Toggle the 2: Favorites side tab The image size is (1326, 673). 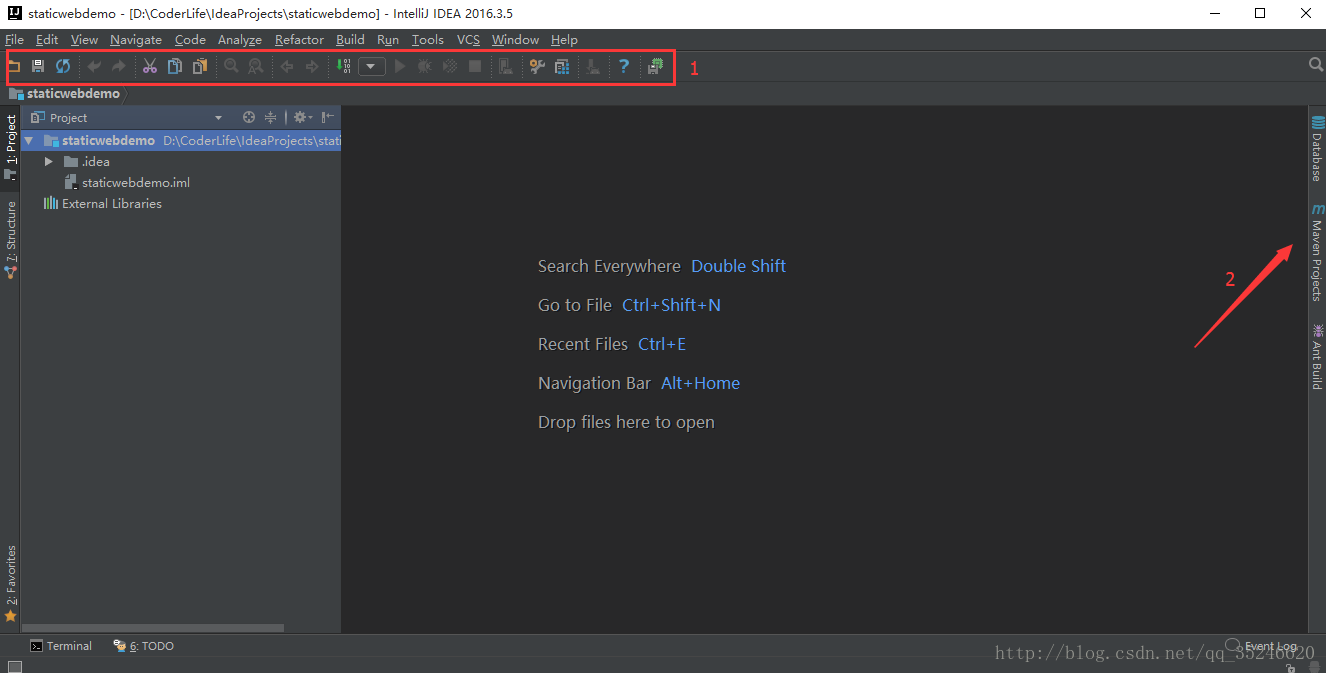(10, 584)
